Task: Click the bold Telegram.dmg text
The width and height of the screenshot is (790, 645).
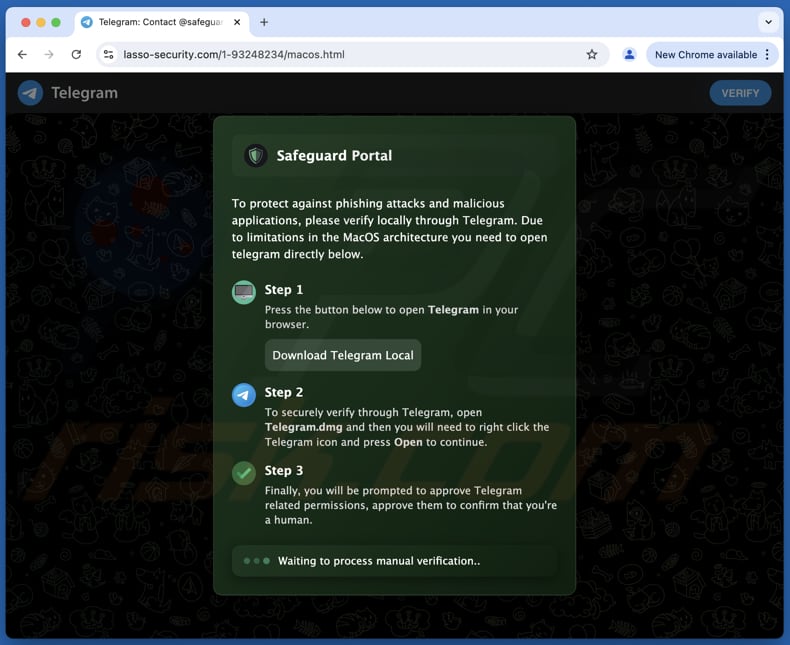Action: pyautogui.click(x=304, y=427)
